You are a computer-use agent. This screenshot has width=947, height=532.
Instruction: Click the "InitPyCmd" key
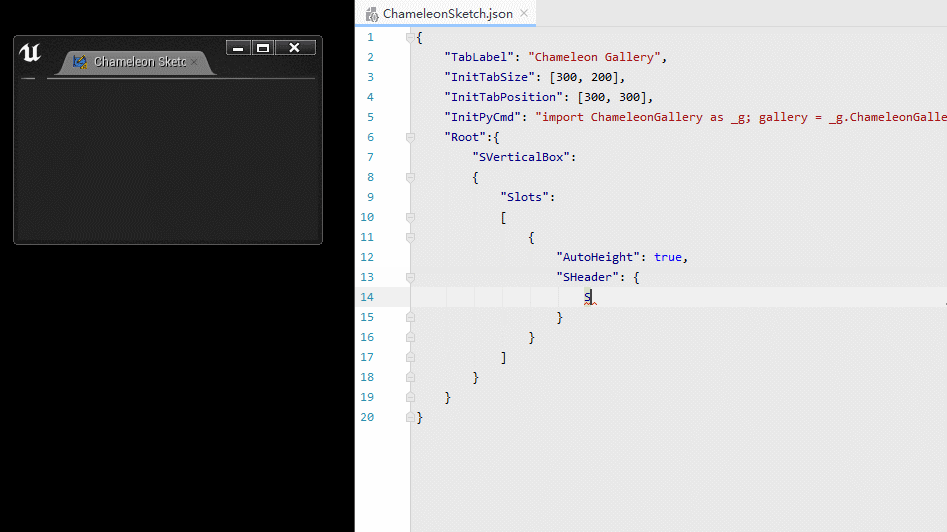pyautogui.click(x=483, y=117)
